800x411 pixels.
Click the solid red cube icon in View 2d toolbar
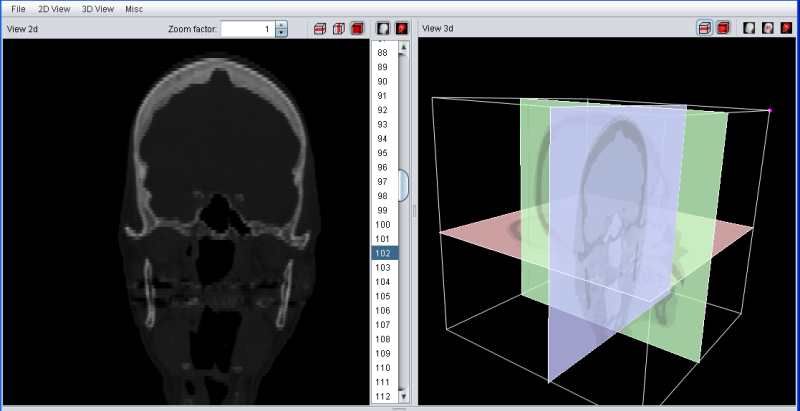click(x=357, y=29)
